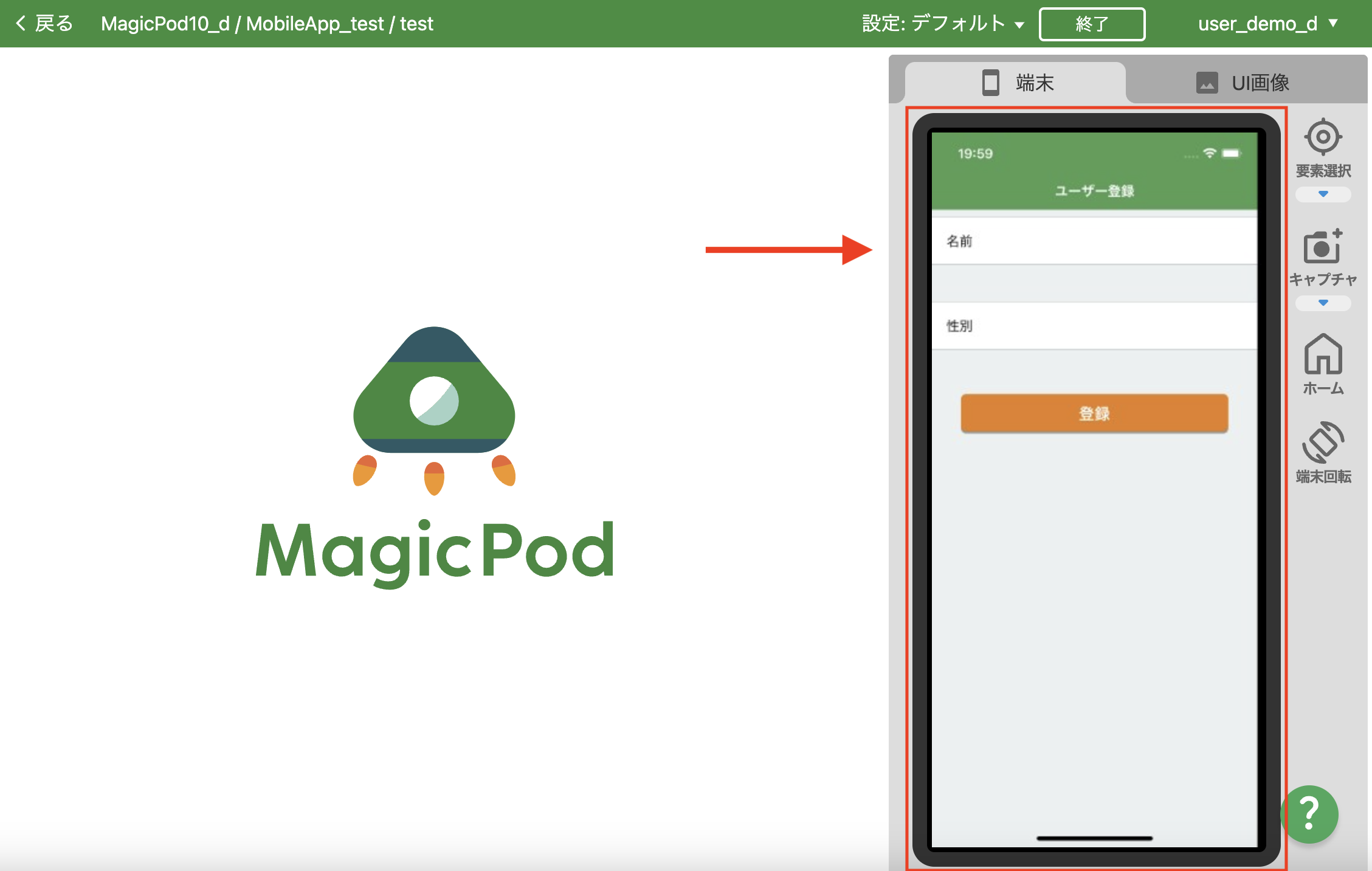Image resolution: width=1372 pixels, height=871 pixels.
Task: Click the ユーザー登録 title in the device
Action: 1094,191
